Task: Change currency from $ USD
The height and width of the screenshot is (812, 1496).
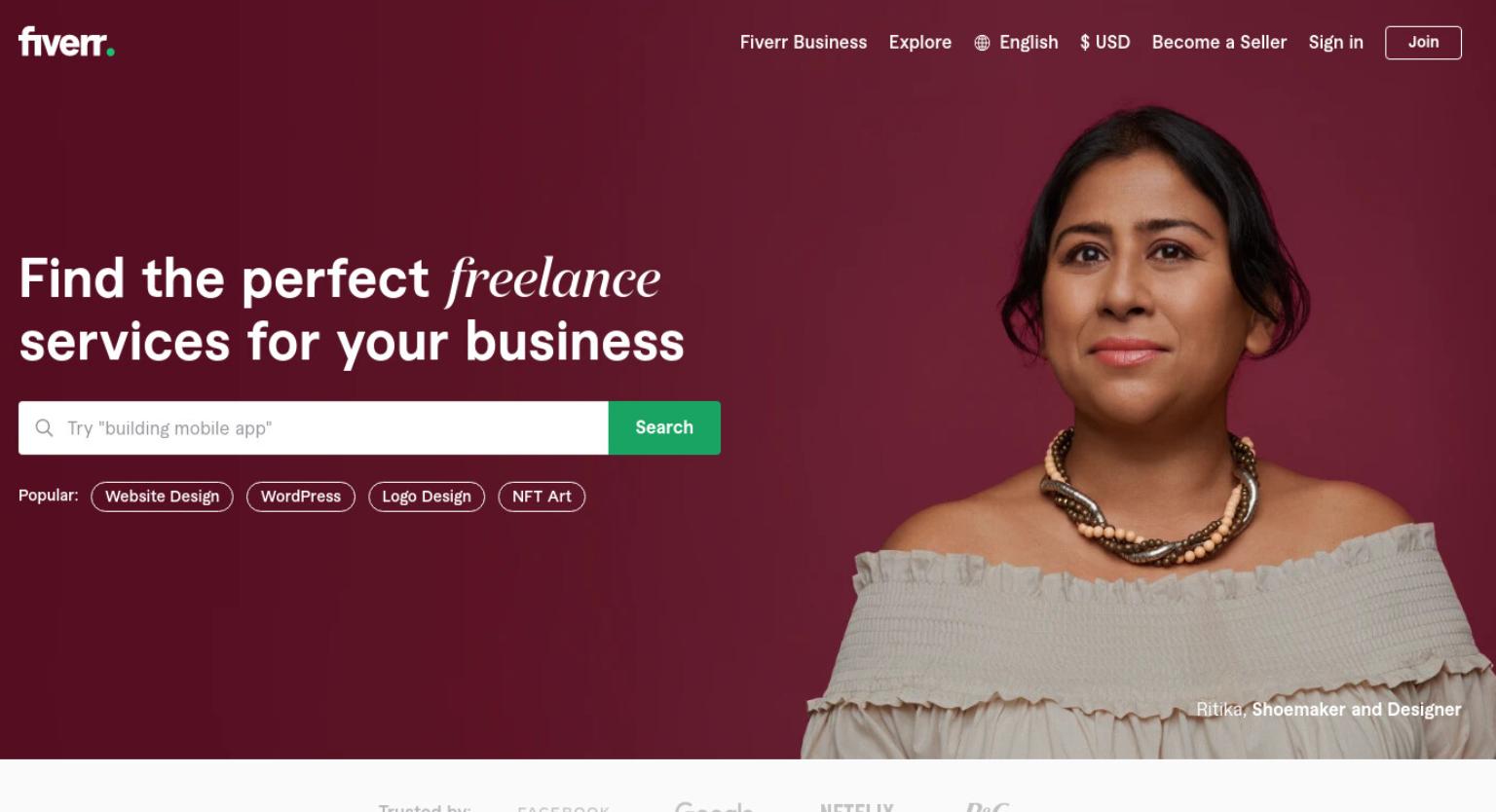Action: click(x=1104, y=42)
